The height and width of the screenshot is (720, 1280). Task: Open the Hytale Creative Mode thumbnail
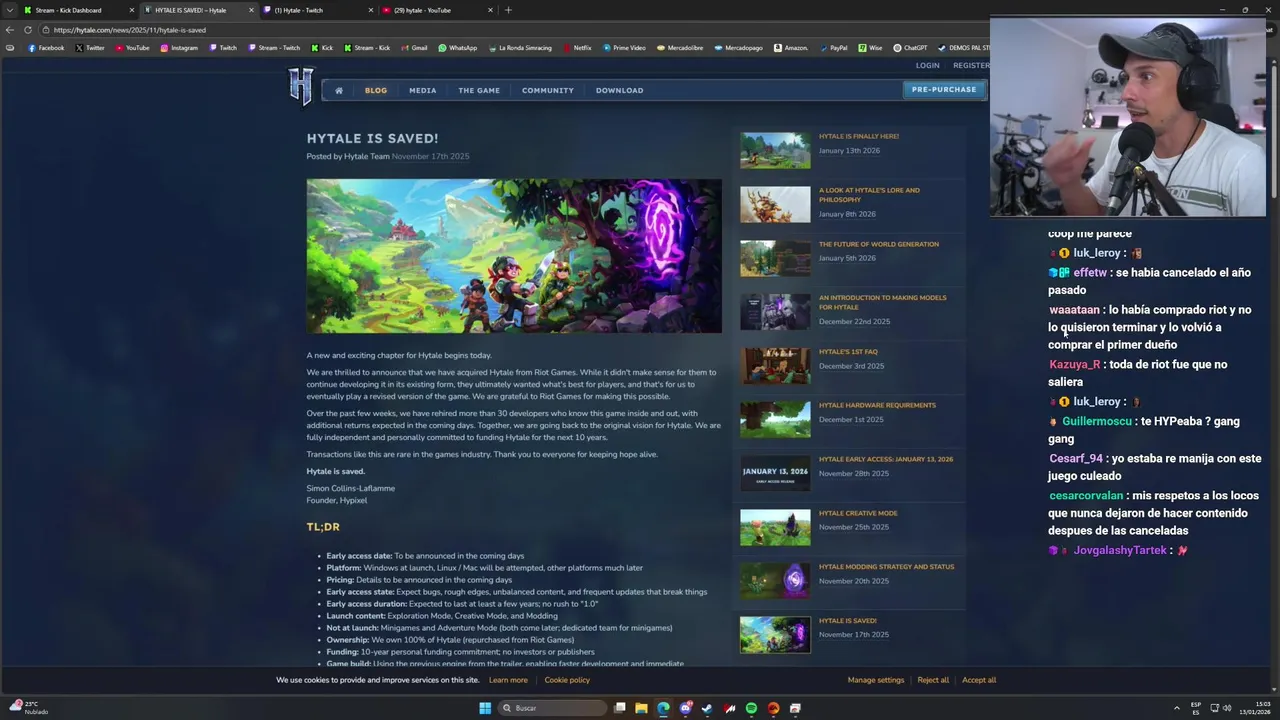pos(775,527)
